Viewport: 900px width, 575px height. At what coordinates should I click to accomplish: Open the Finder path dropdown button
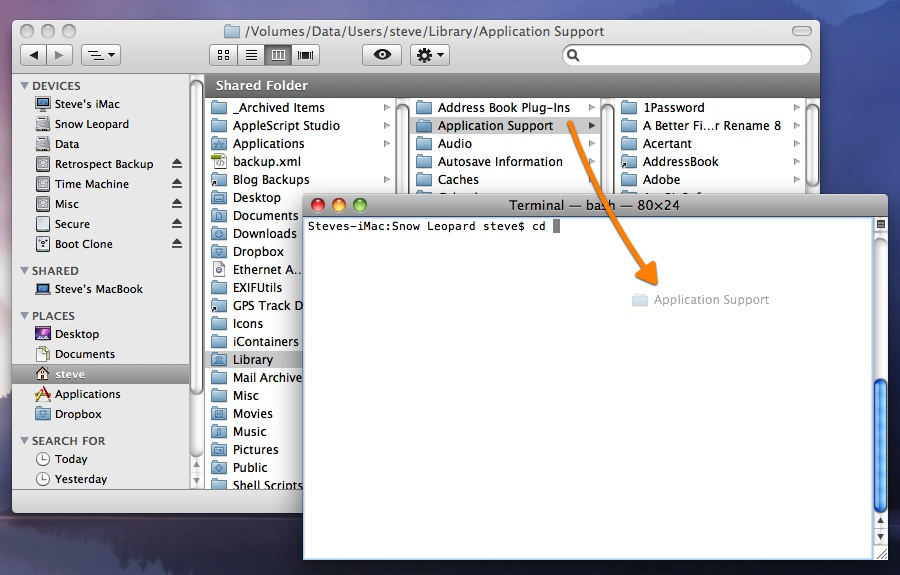[x=101, y=55]
